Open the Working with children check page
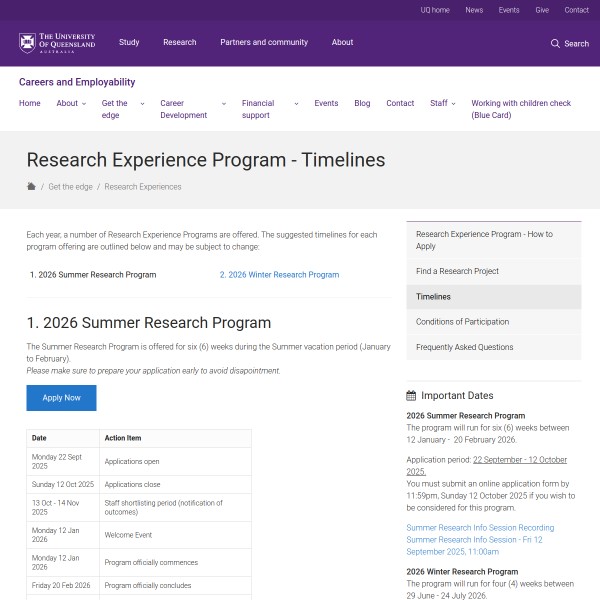The height and width of the screenshot is (600, 600). (x=521, y=109)
